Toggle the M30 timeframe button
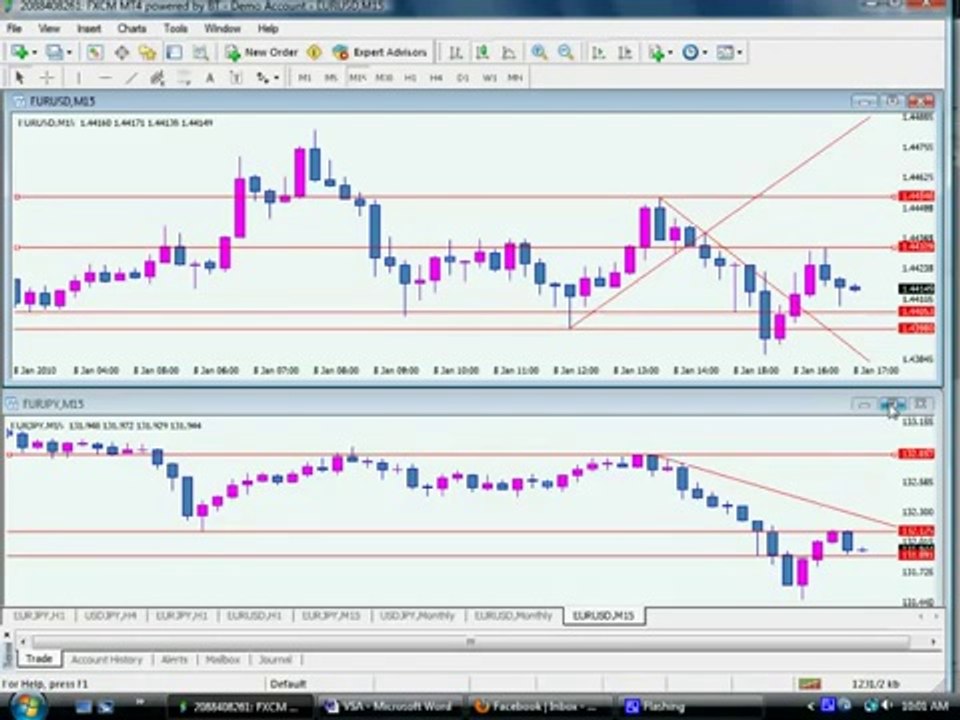Viewport: 960px width, 720px height. (384, 78)
